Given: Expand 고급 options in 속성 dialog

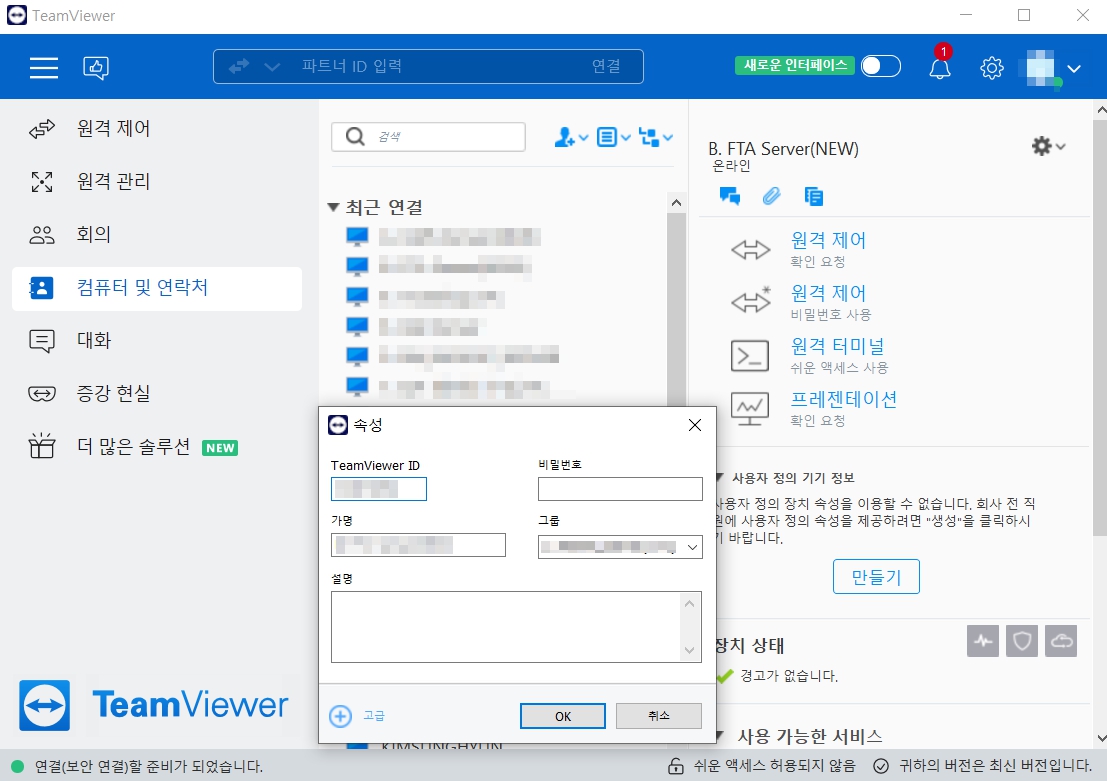Looking at the screenshot, I should [x=357, y=716].
